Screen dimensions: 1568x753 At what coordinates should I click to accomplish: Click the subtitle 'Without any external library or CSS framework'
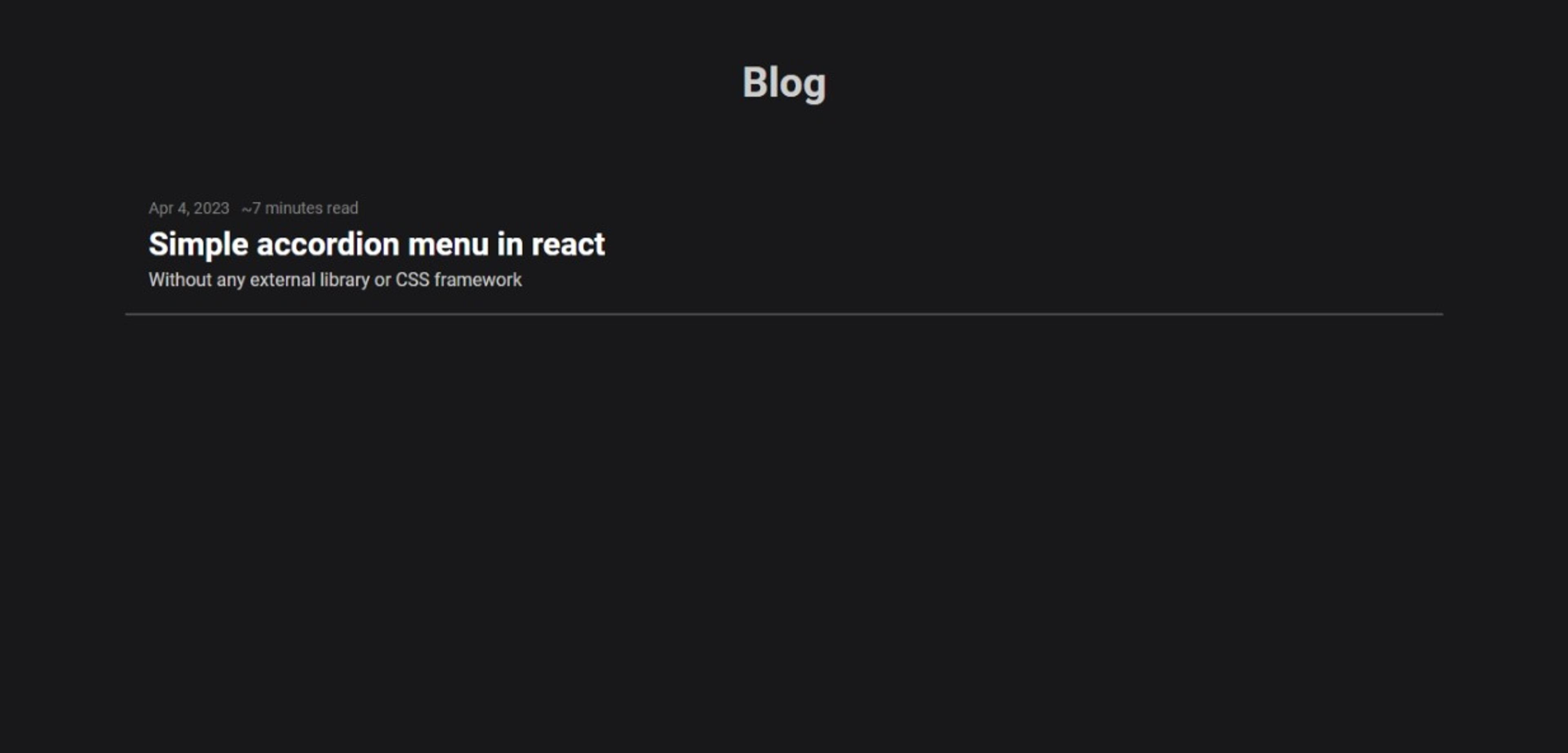point(335,280)
